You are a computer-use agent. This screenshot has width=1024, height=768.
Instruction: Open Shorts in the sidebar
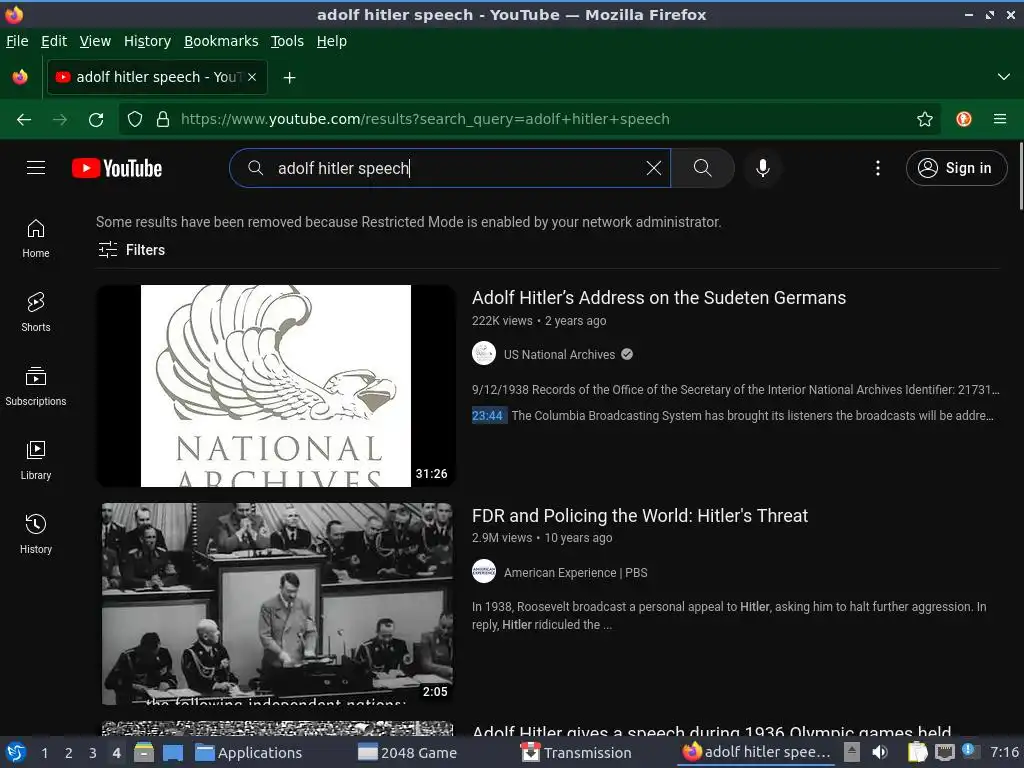pos(36,312)
